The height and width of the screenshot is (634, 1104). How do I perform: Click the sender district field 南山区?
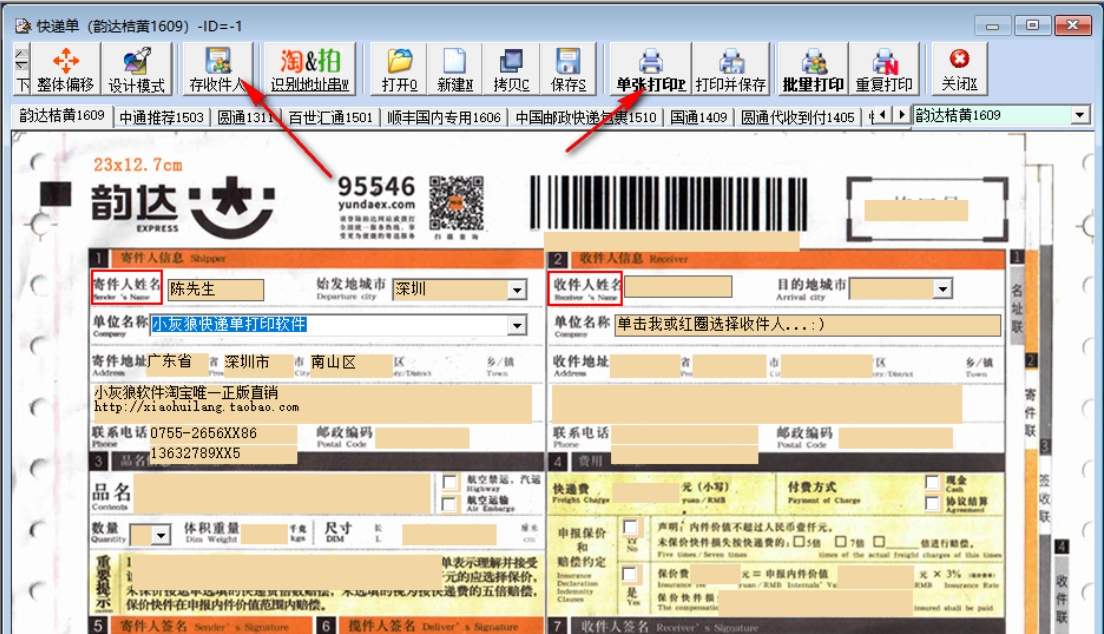click(x=351, y=363)
